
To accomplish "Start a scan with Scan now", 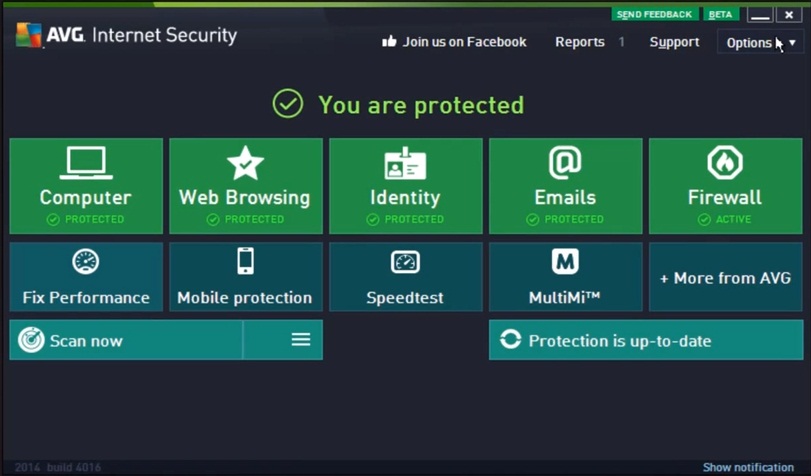I will 126,340.
